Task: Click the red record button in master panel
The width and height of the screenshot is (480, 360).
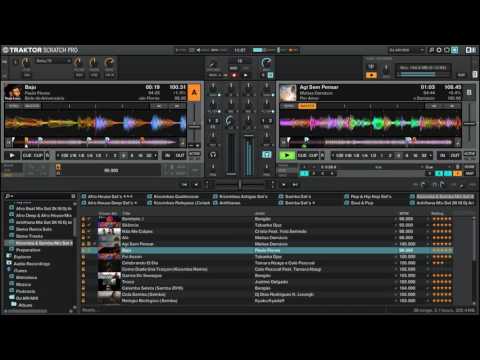Action: click(x=234, y=75)
